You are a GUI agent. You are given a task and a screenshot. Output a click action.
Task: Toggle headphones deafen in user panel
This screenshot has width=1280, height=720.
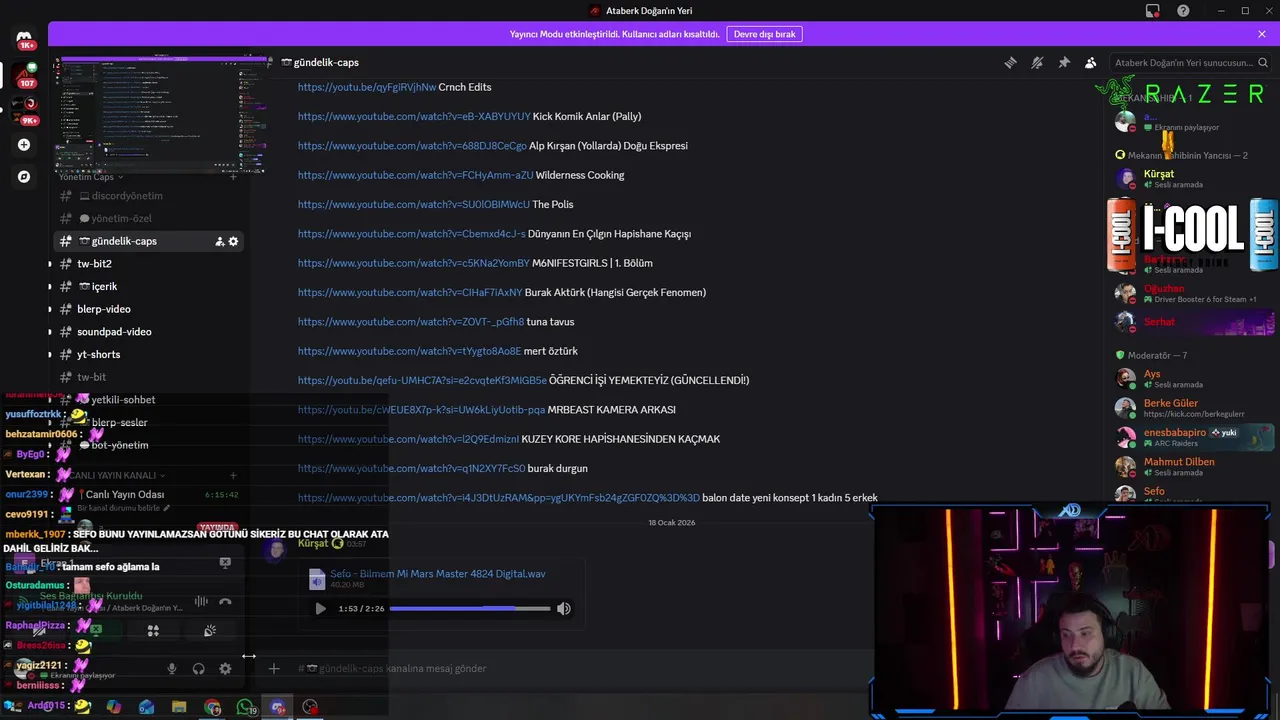(x=198, y=668)
